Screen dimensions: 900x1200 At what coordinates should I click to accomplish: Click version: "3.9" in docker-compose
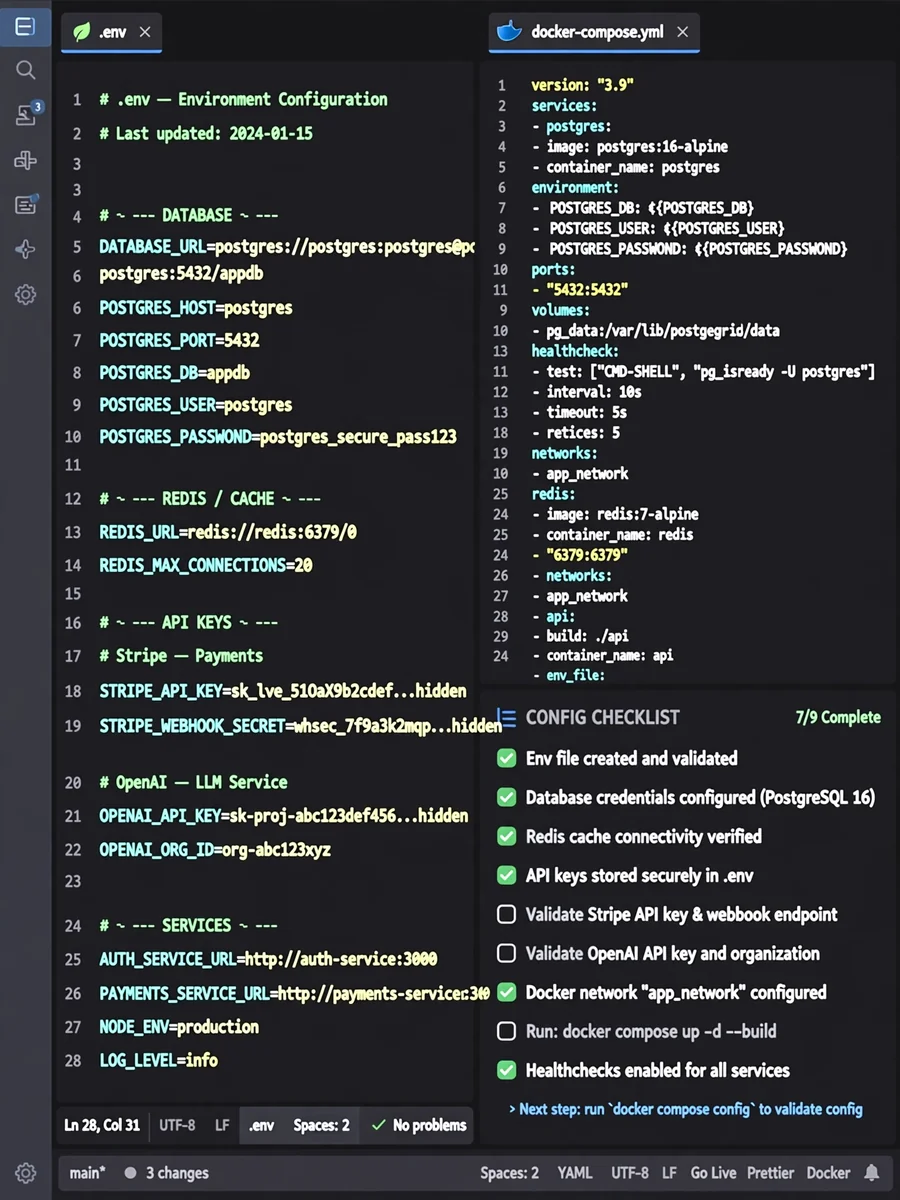[583, 85]
